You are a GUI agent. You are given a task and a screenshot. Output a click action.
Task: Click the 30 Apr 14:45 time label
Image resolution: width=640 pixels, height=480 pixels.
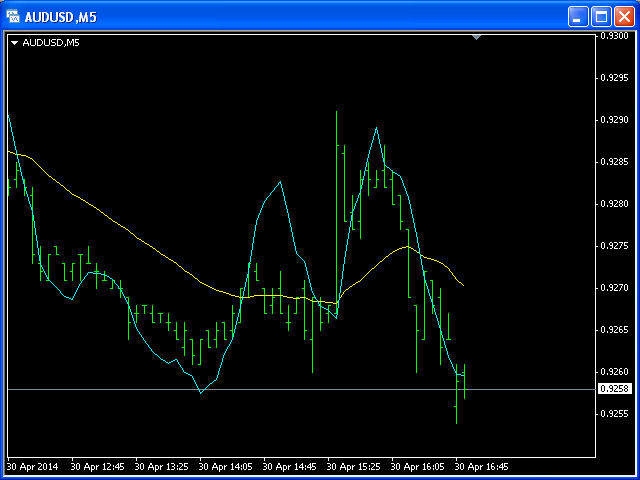point(290,466)
